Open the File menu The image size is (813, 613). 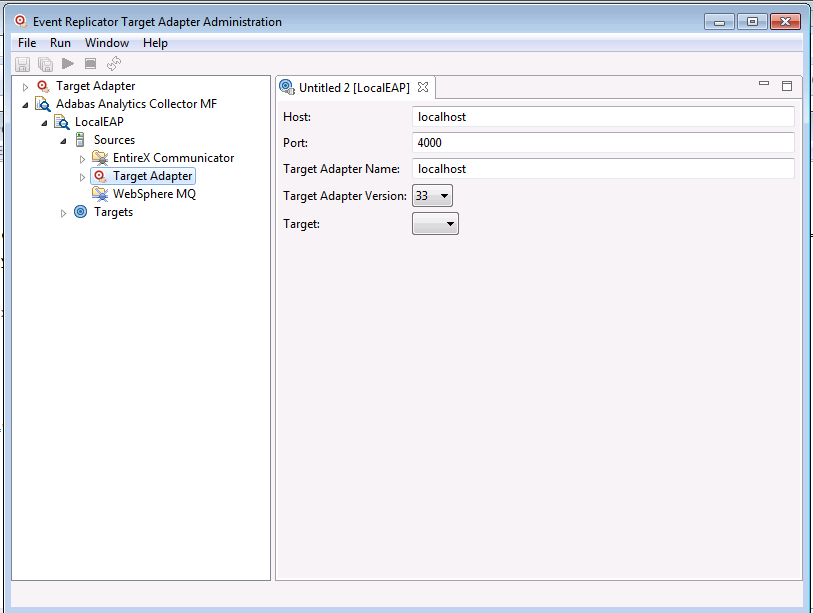pos(27,43)
